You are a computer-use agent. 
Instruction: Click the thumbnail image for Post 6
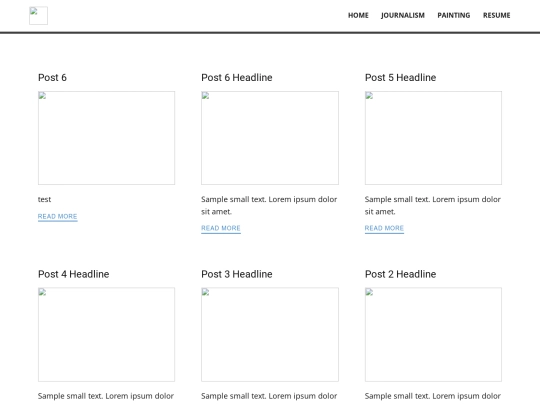(106, 138)
